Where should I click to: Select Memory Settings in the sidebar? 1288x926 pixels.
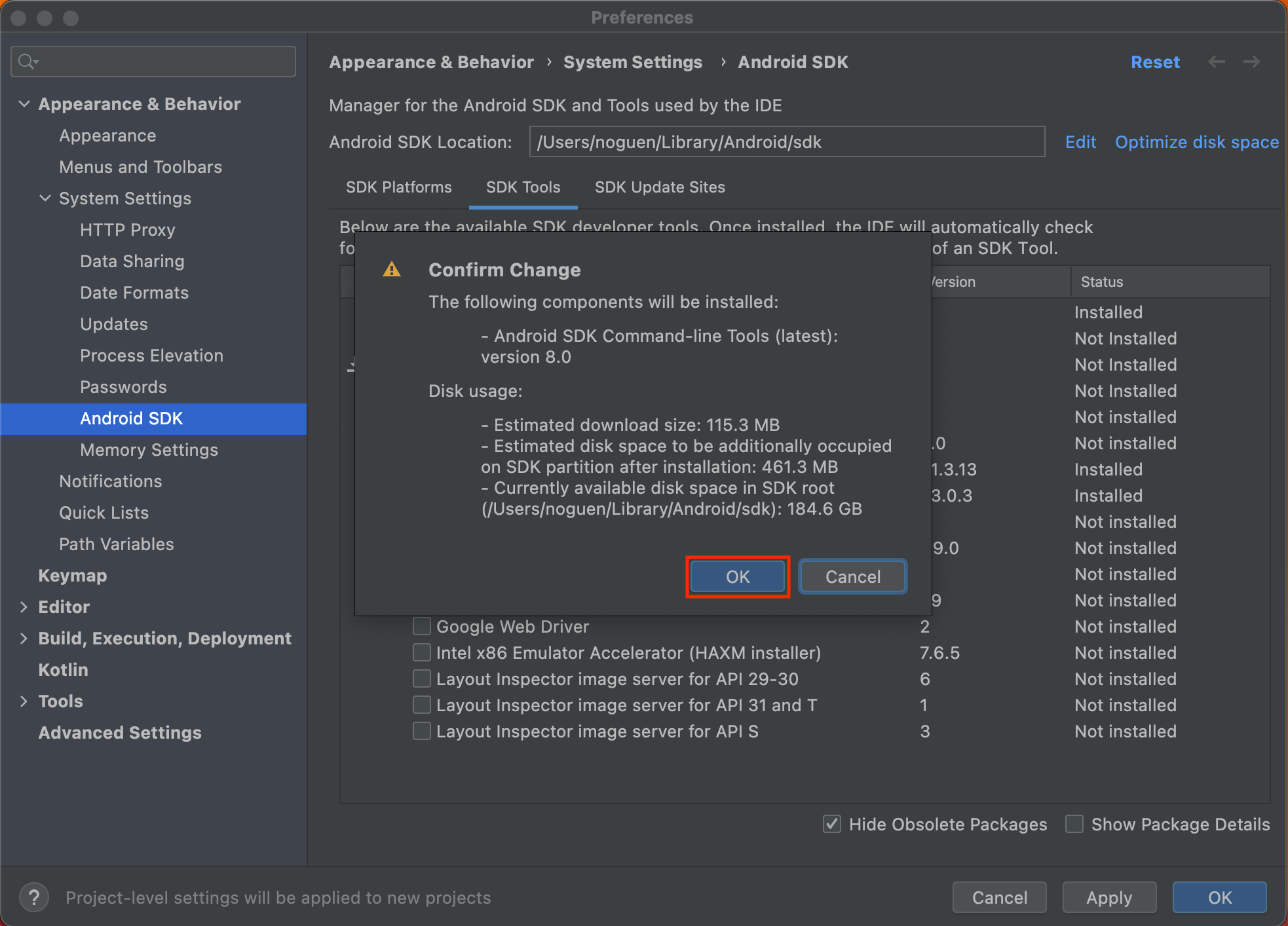[x=149, y=450]
